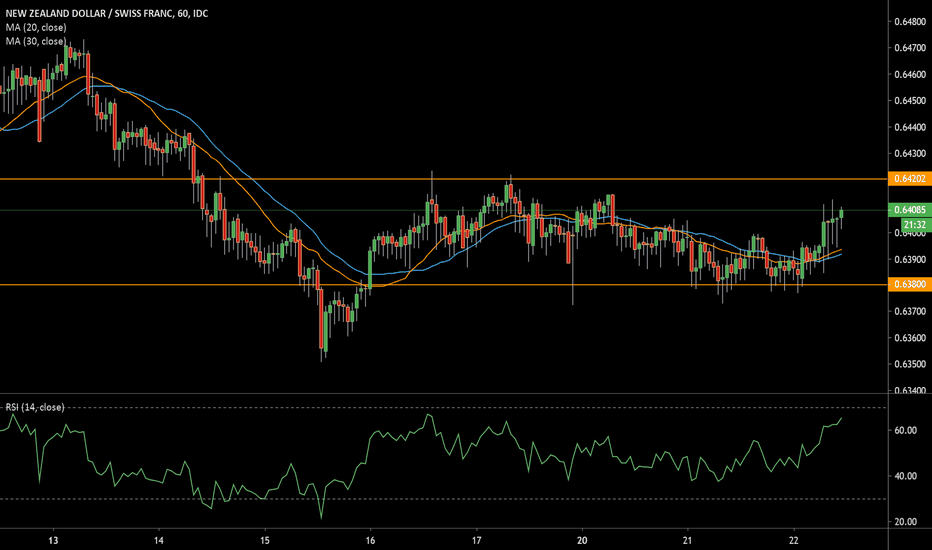
Task: Click the 20.00 level on RSI scale
Action: pos(905,522)
